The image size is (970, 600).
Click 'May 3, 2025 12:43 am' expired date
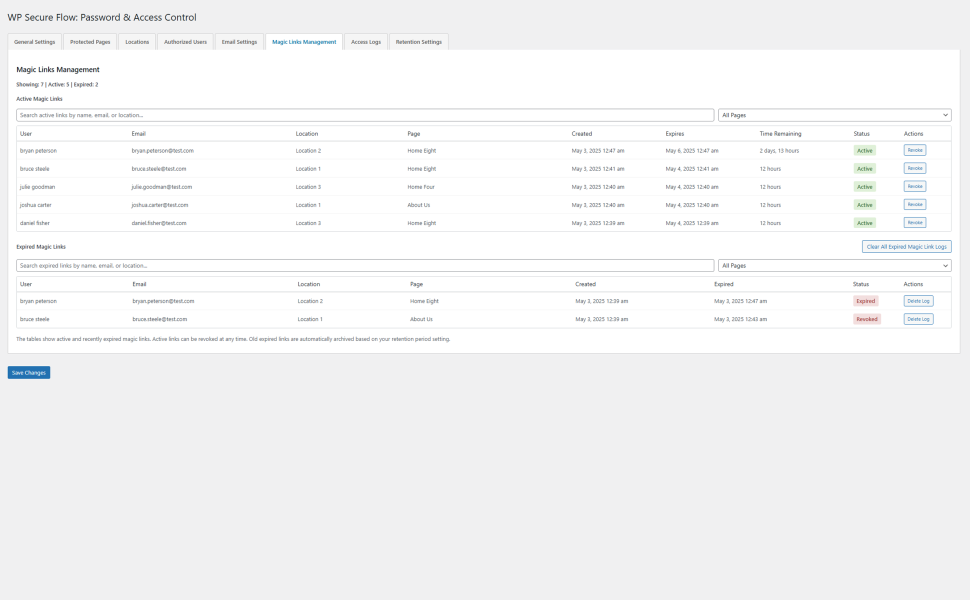tap(740, 319)
